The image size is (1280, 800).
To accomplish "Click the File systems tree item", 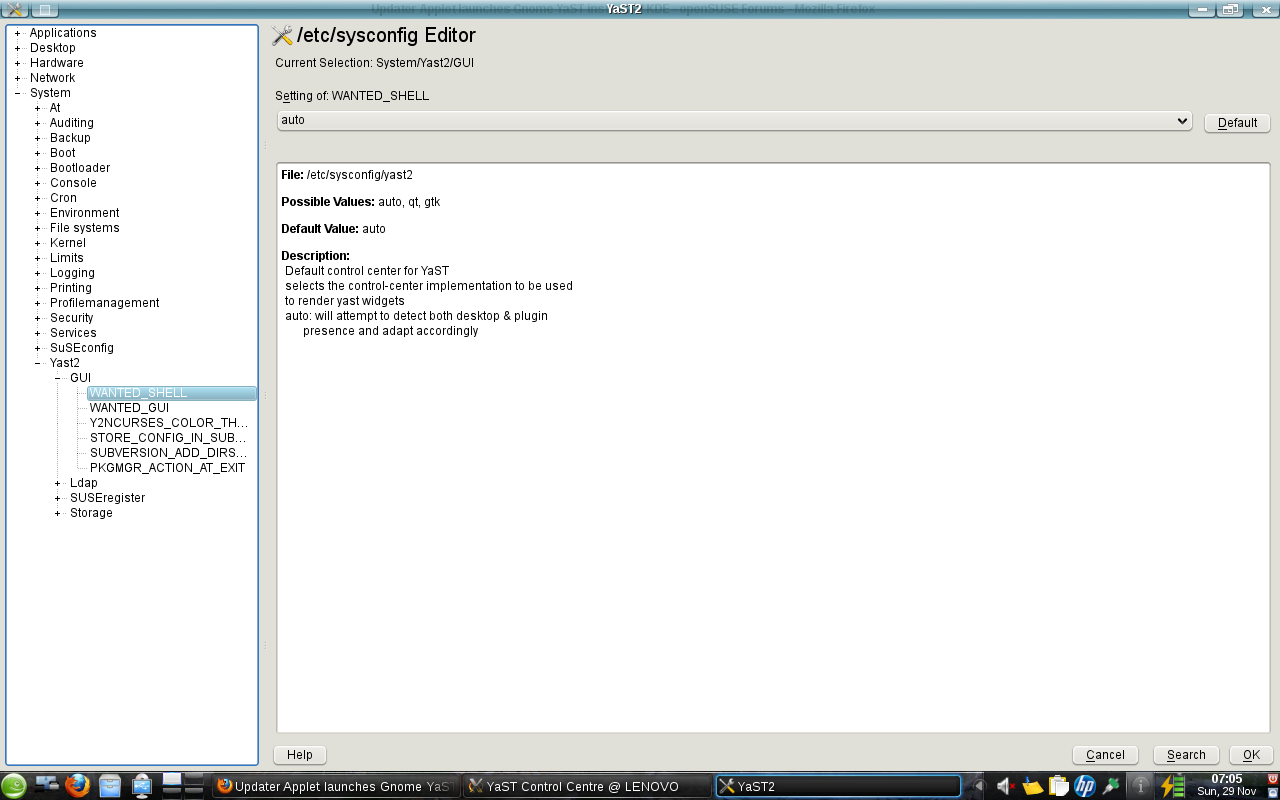I will 85,228.
